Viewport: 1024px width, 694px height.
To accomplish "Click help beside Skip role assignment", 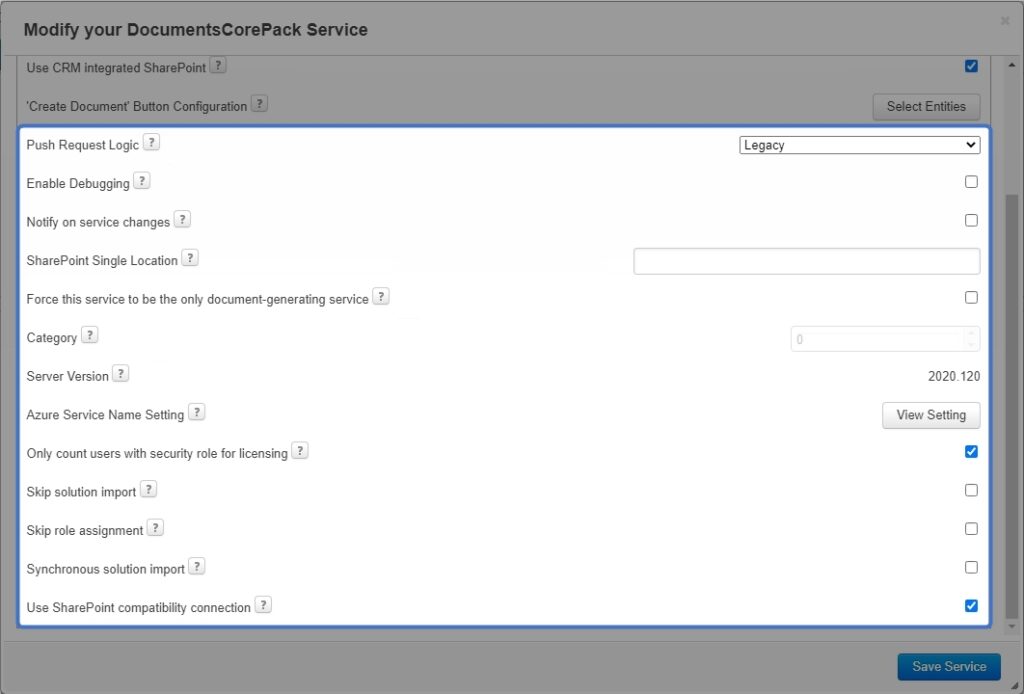I will pos(155,526).
